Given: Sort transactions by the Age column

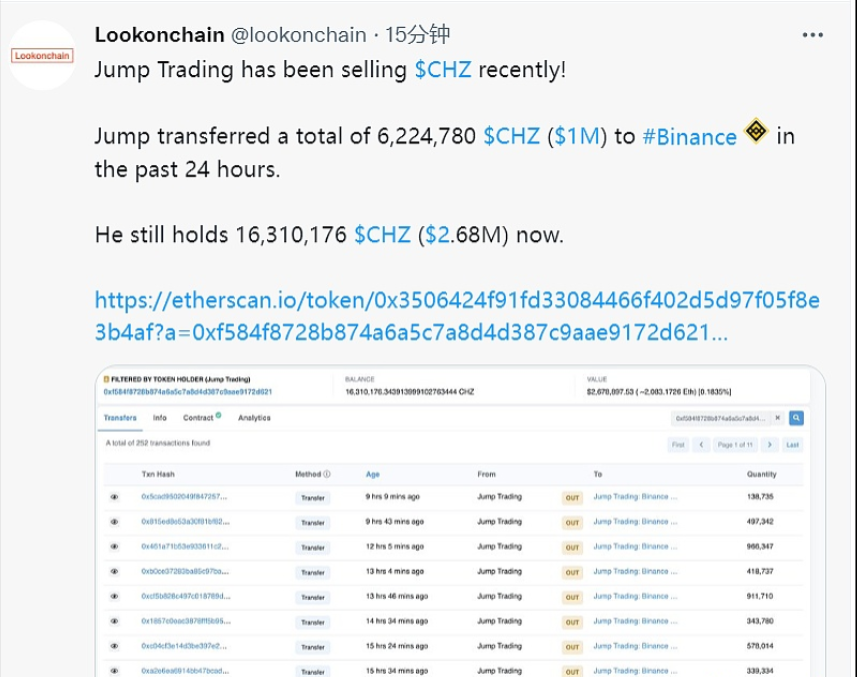Looking at the screenshot, I should click(373, 474).
